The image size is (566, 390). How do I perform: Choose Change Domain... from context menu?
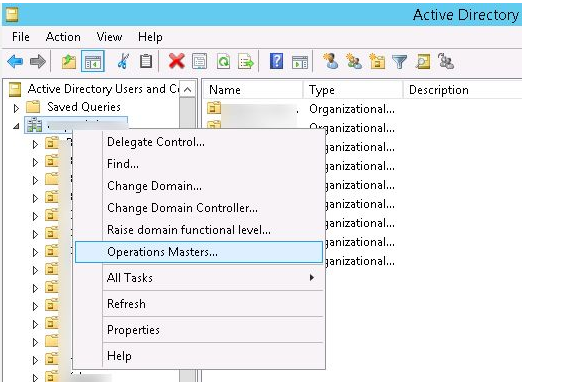(199, 186)
